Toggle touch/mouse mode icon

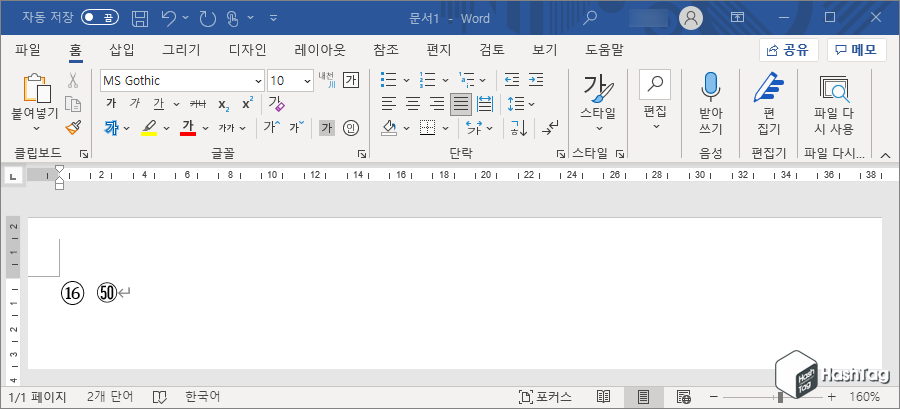(232, 18)
